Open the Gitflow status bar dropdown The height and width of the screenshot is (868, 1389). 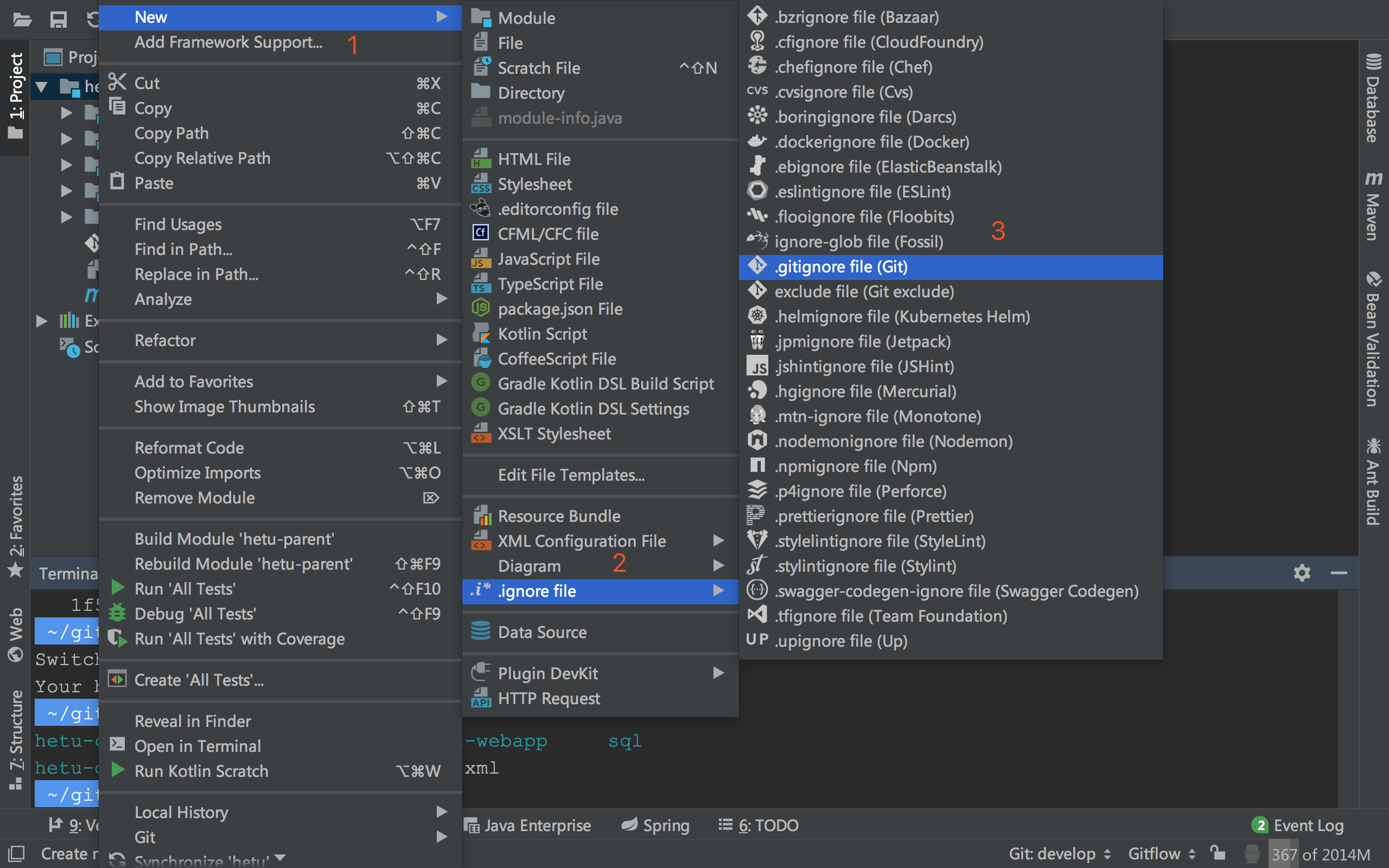tap(1162, 854)
